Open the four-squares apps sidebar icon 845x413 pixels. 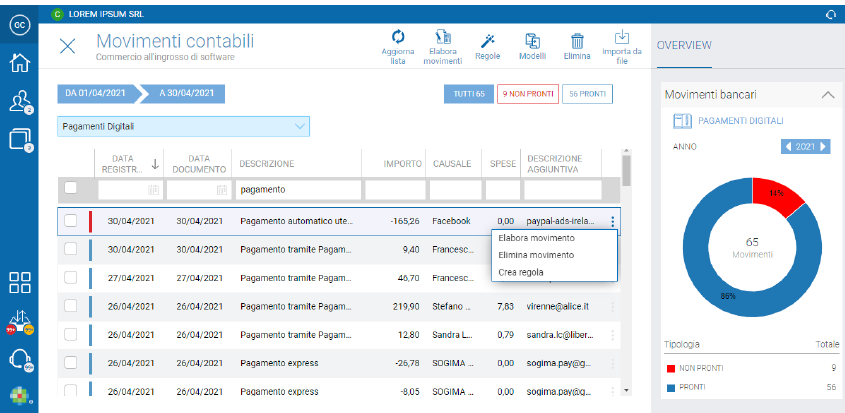tap(20, 282)
